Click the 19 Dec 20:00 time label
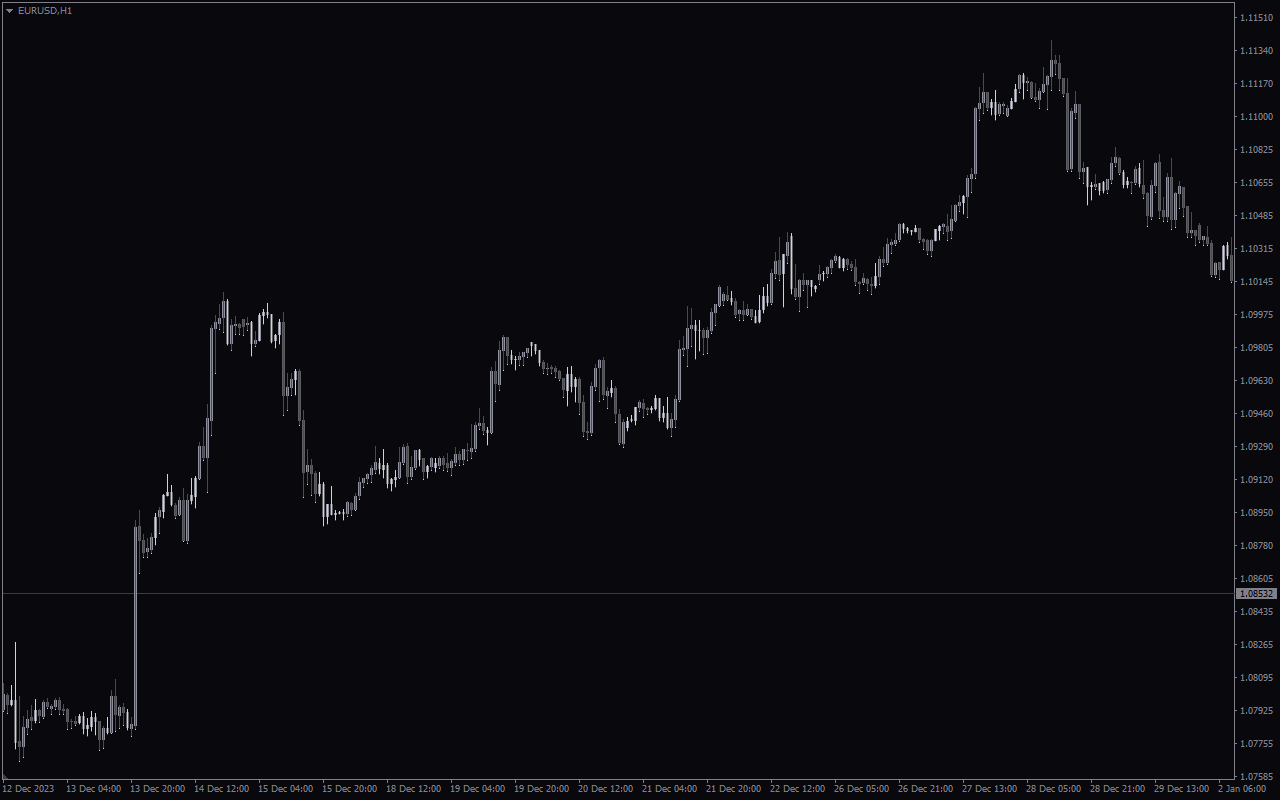 pos(542,789)
